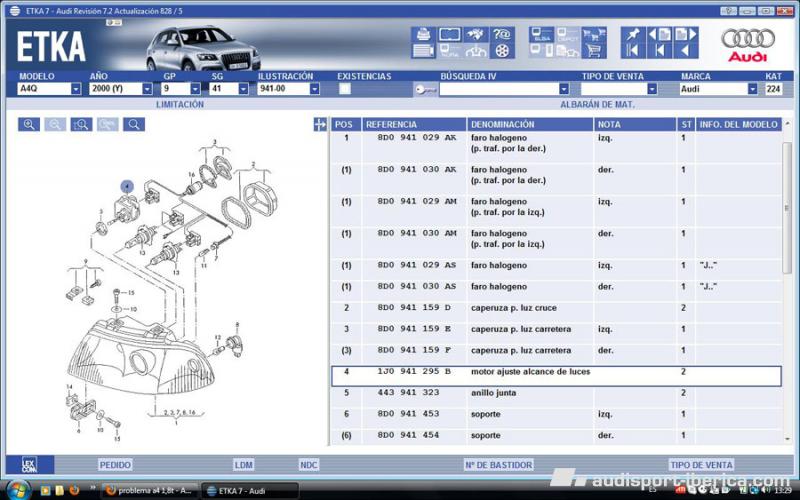Click the film reel icon
The width and height of the screenshot is (800, 500).
coord(502,51)
